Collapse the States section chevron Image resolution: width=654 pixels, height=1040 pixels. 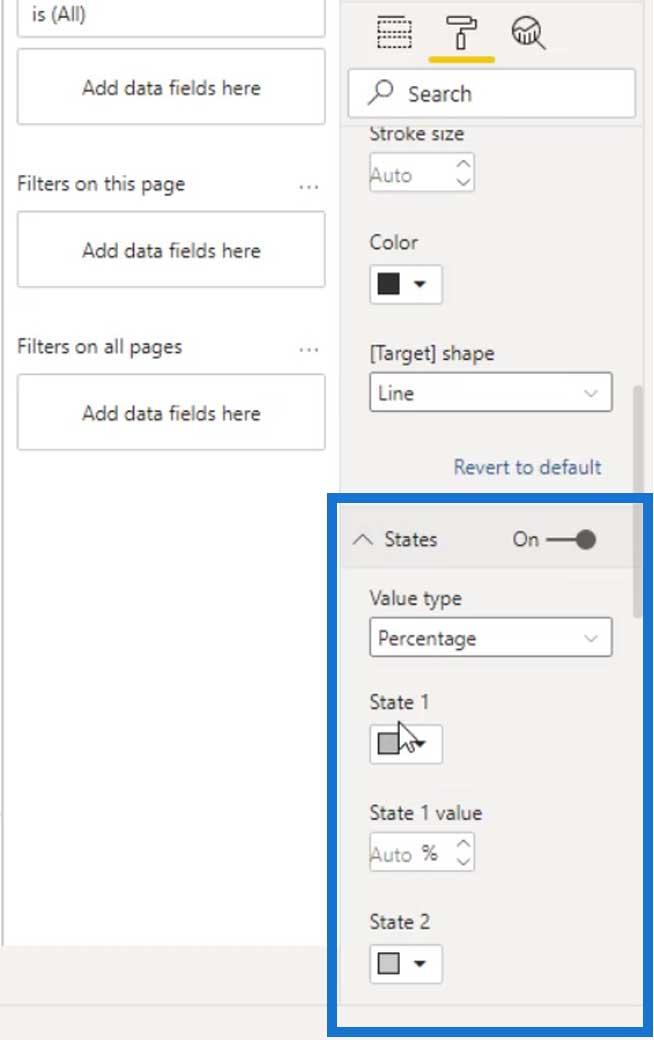click(362, 539)
